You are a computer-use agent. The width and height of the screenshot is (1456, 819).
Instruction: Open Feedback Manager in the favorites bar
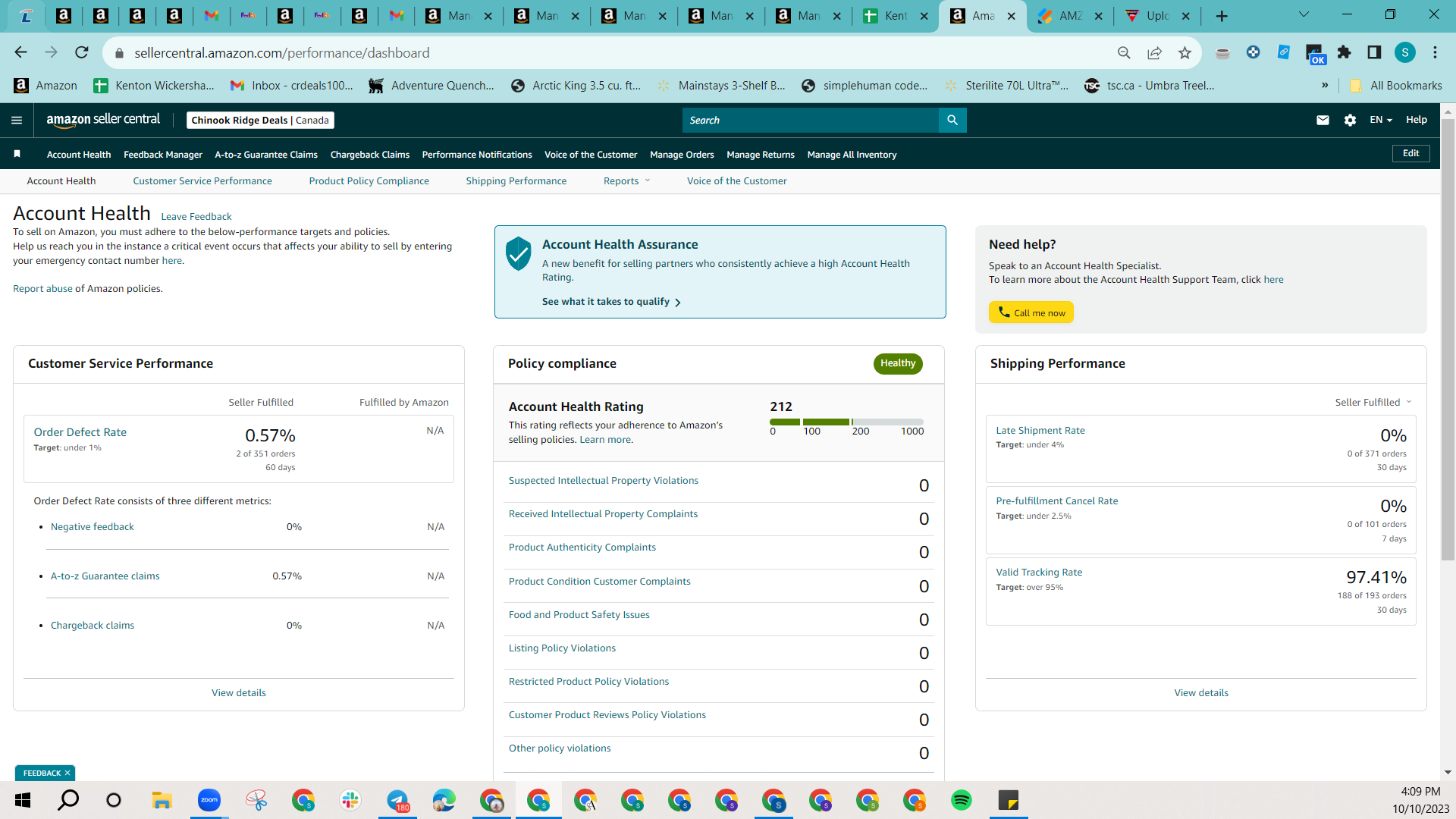pos(162,155)
